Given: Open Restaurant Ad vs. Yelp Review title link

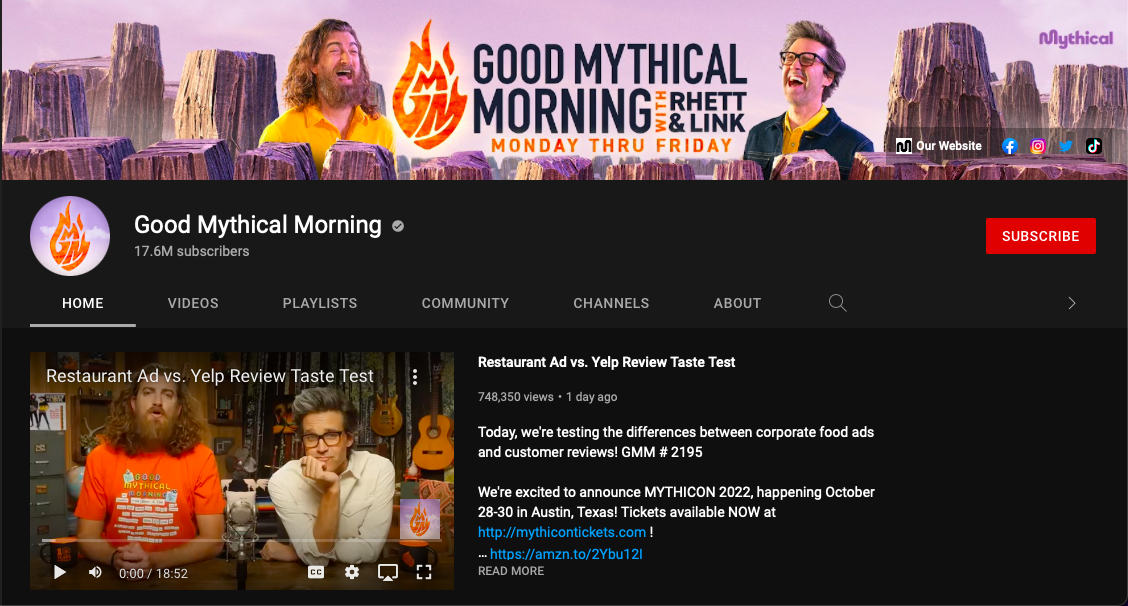Looking at the screenshot, I should [x=606, y=362].
